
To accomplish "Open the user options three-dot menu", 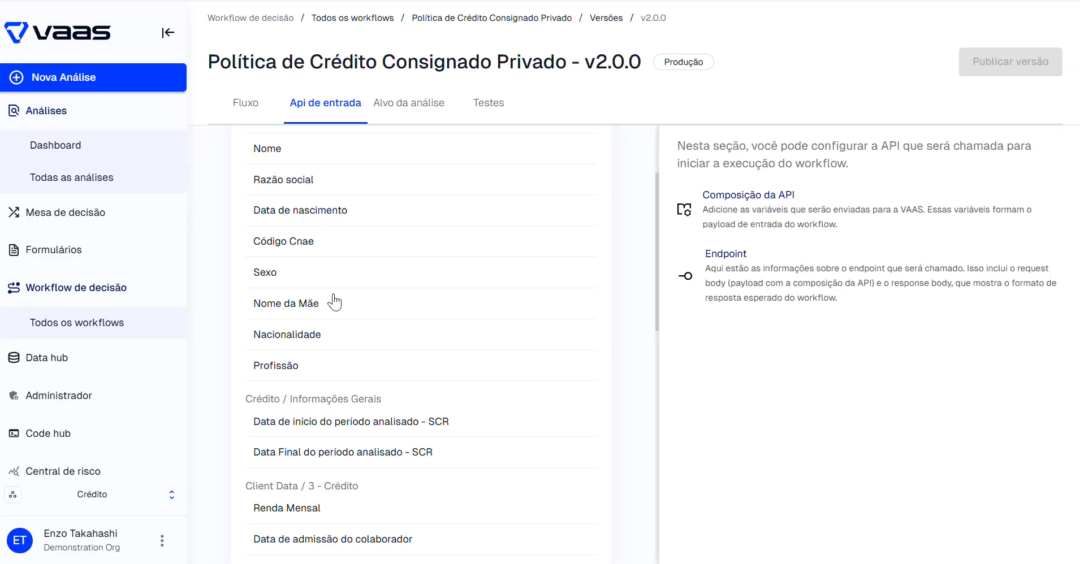I will (x=162, y=541).
